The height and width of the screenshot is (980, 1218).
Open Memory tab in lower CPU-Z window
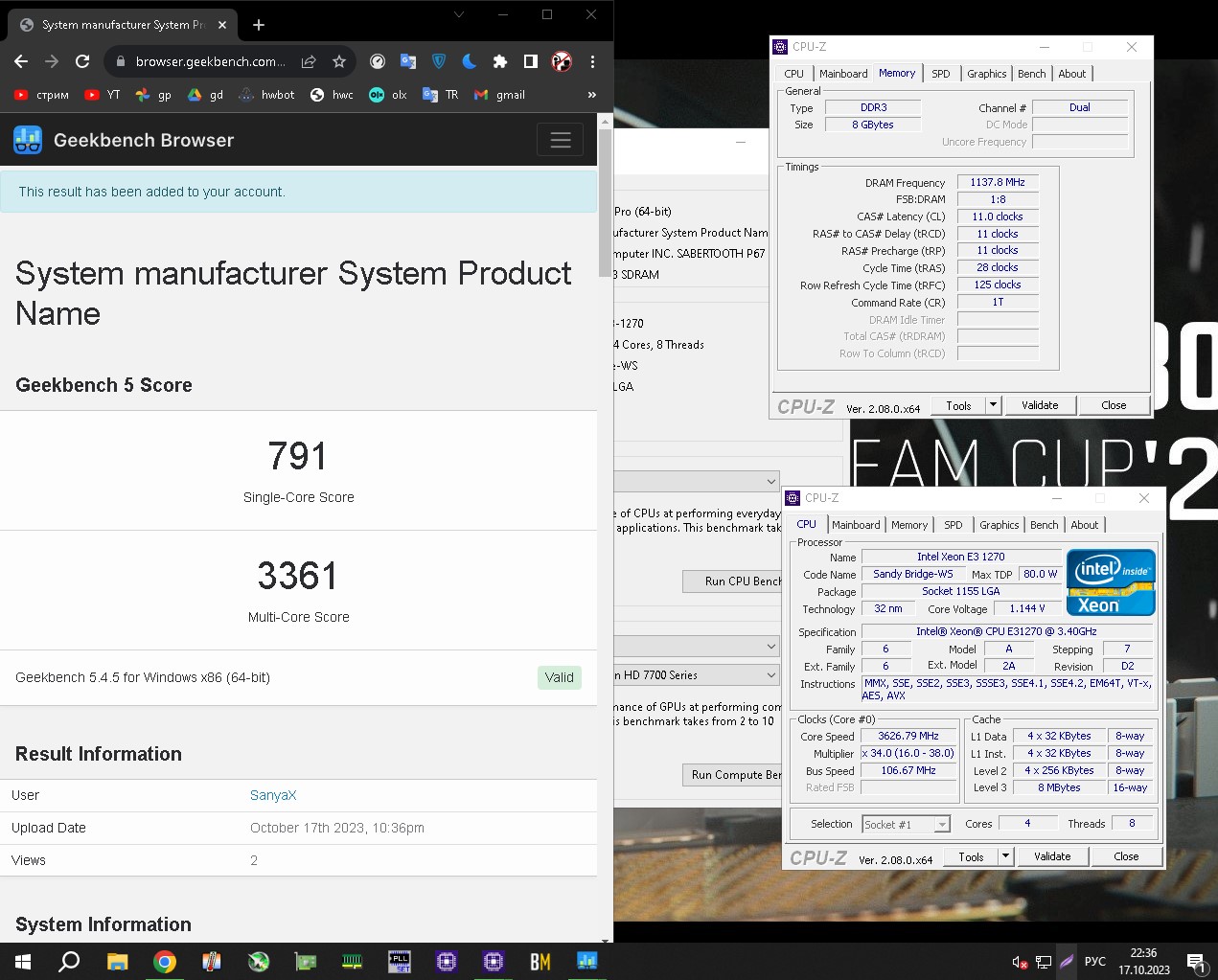(x=909, y=525)
